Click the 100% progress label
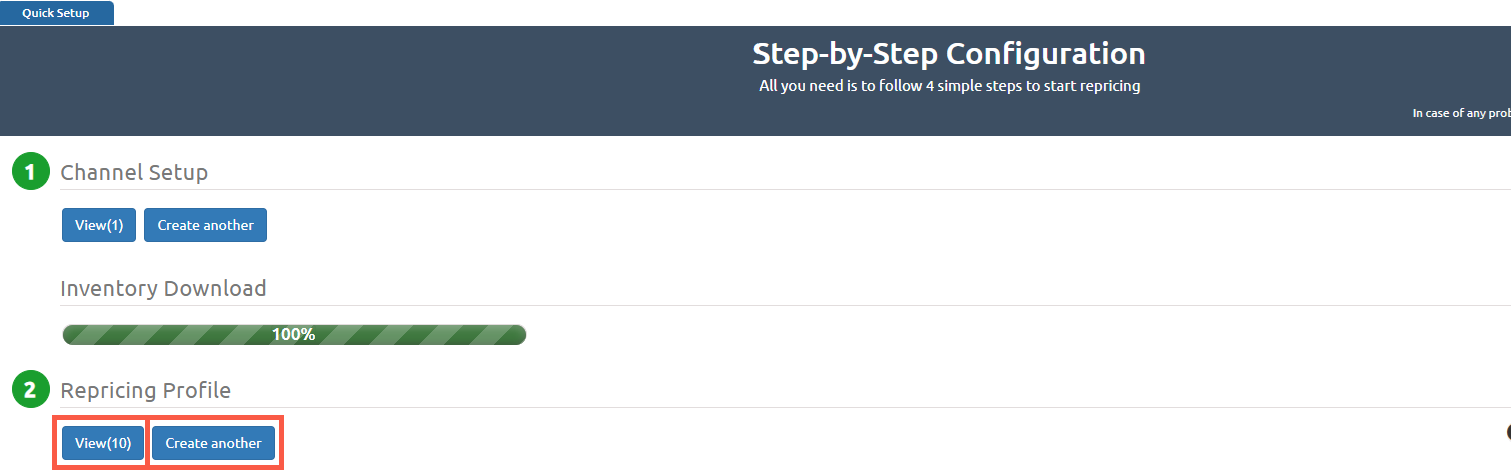1511x471 pixels. 294,335
